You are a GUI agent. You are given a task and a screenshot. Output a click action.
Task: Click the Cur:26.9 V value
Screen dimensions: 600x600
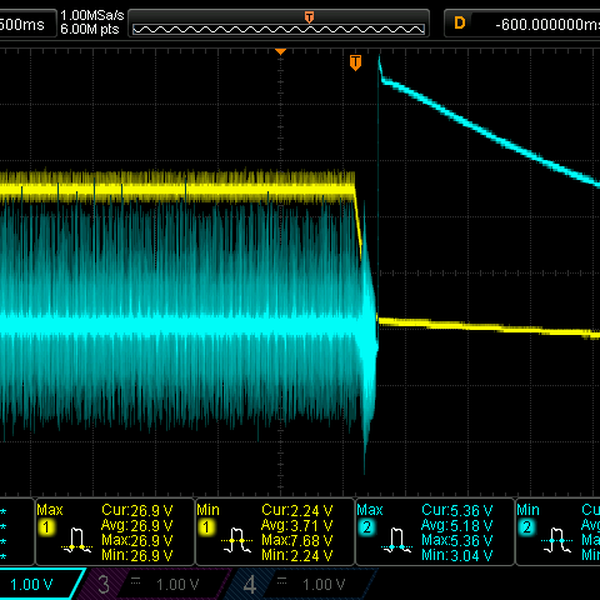pos(137,510)
